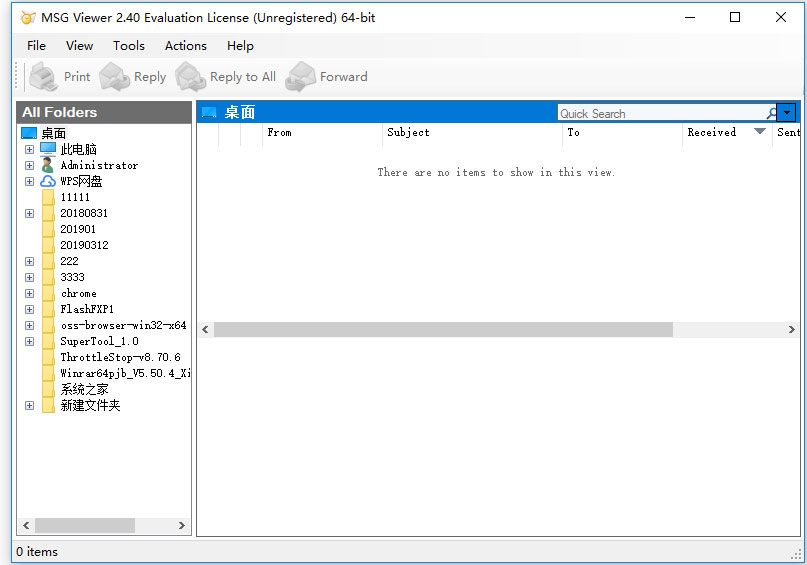The height and width of the screenshot is (565, 807).
Task: Open the Quick Search dropdown arrow
Action: [787, 113]
